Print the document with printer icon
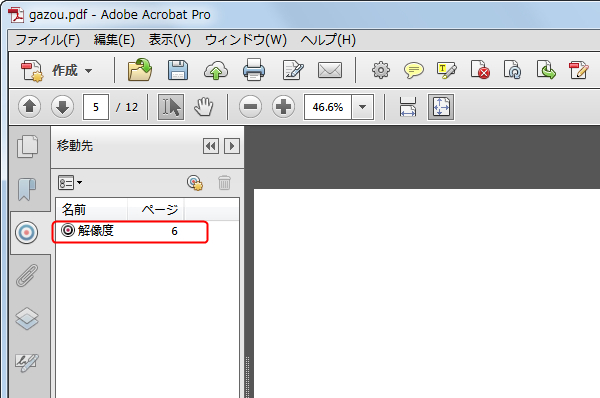Image resolution: width=600 pixels, height=398 pixels. click(x=254, y=70)
